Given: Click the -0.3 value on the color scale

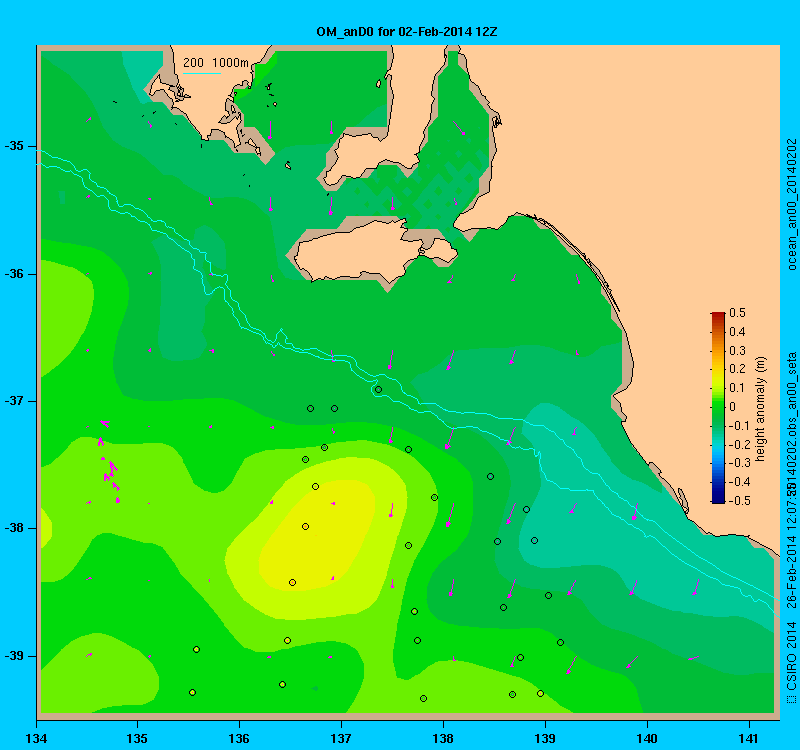Looking at the screenshot, I should click(x=738, y=463).
